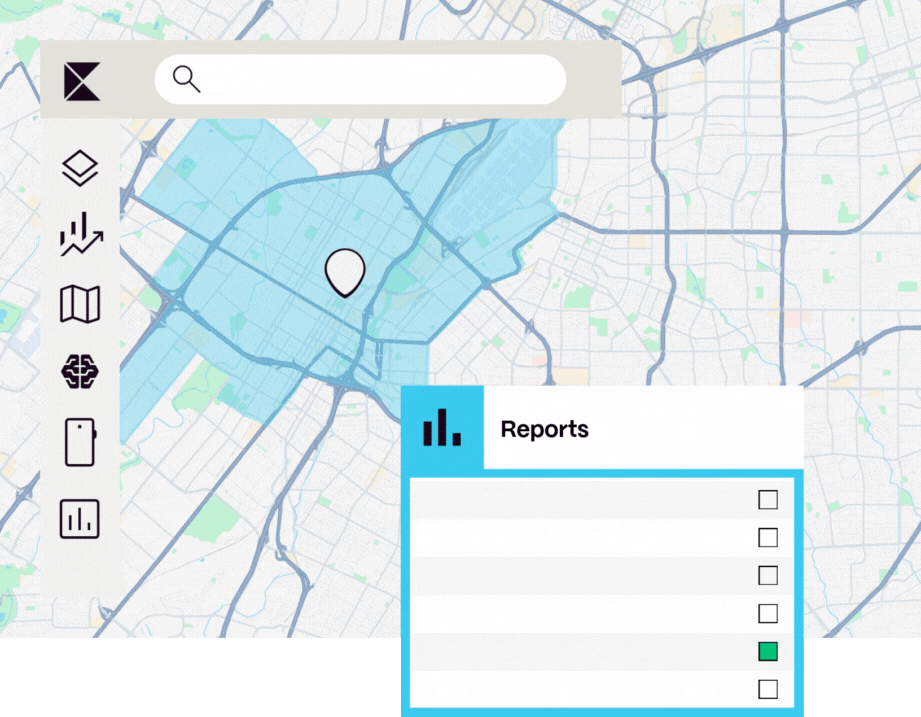This screenshot has height=717, width=921.
Task: Select the bar chart reports tool
Action: (80, 519)
